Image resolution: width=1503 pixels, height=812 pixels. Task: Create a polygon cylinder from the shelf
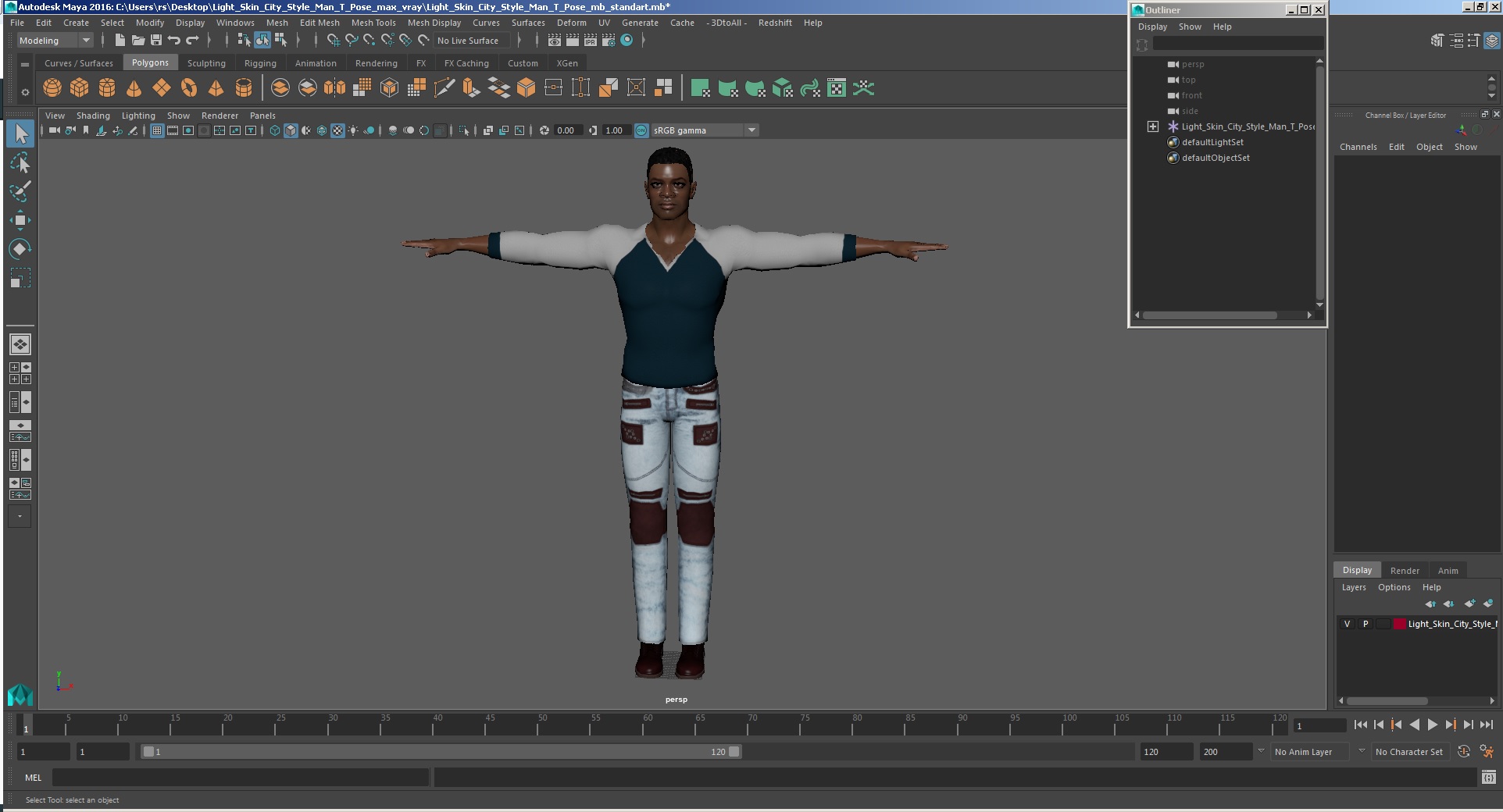click(x=107, y=88)
